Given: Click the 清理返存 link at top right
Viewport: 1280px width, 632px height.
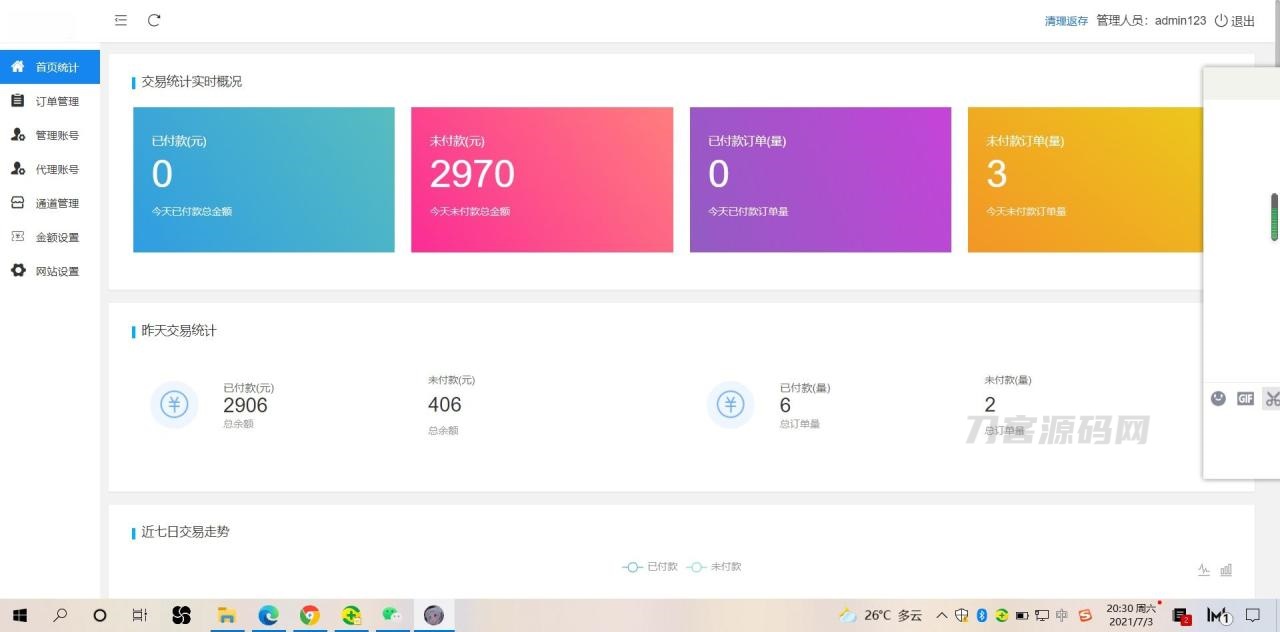Looking at the screenshot, I should point(1066,20).
